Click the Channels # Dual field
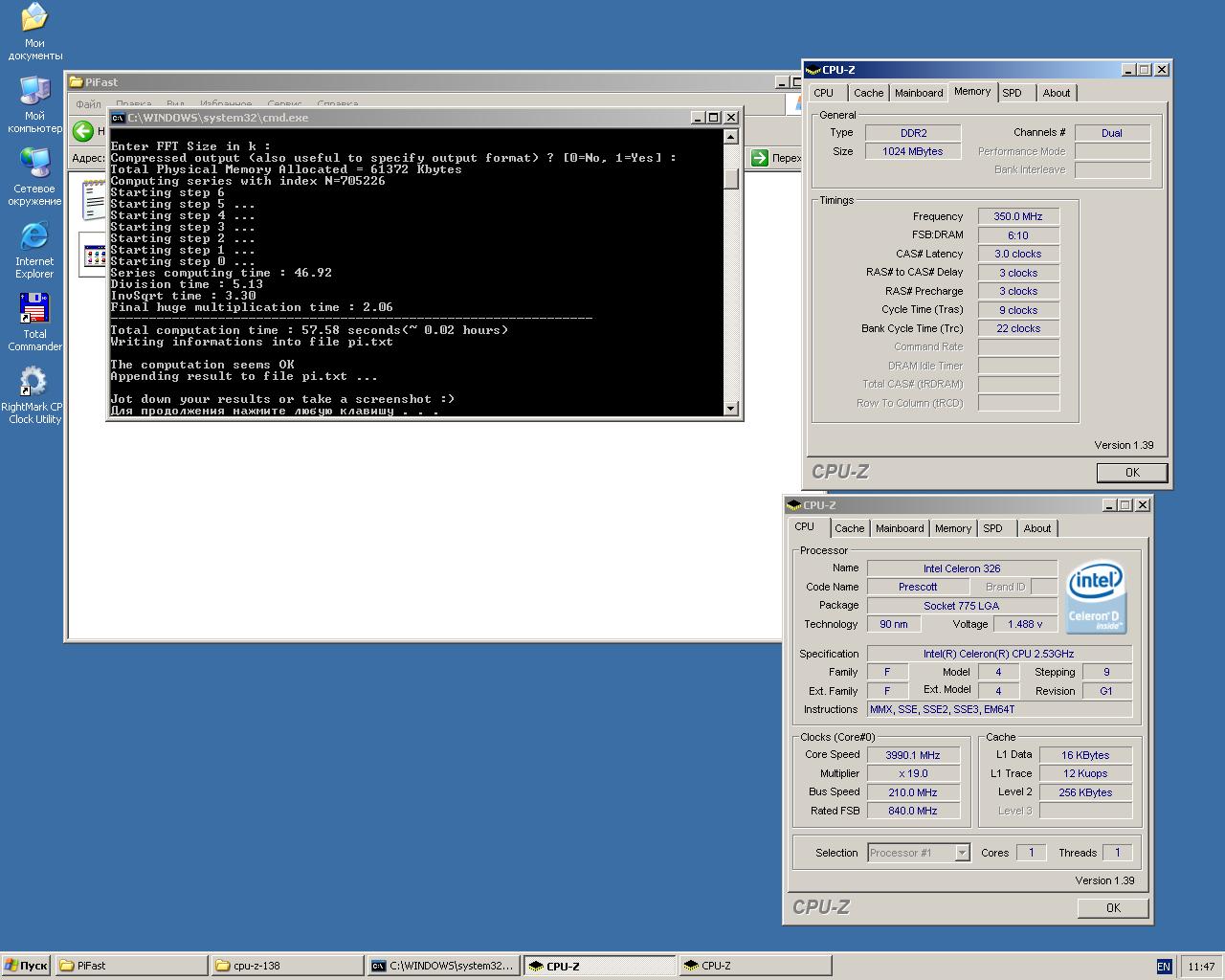 click(1112, 133)
